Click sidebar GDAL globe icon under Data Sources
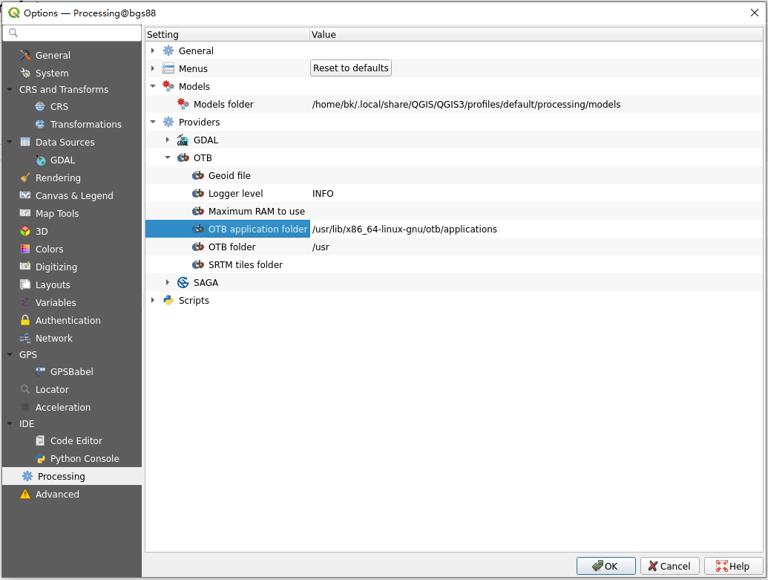 point(41,160)
